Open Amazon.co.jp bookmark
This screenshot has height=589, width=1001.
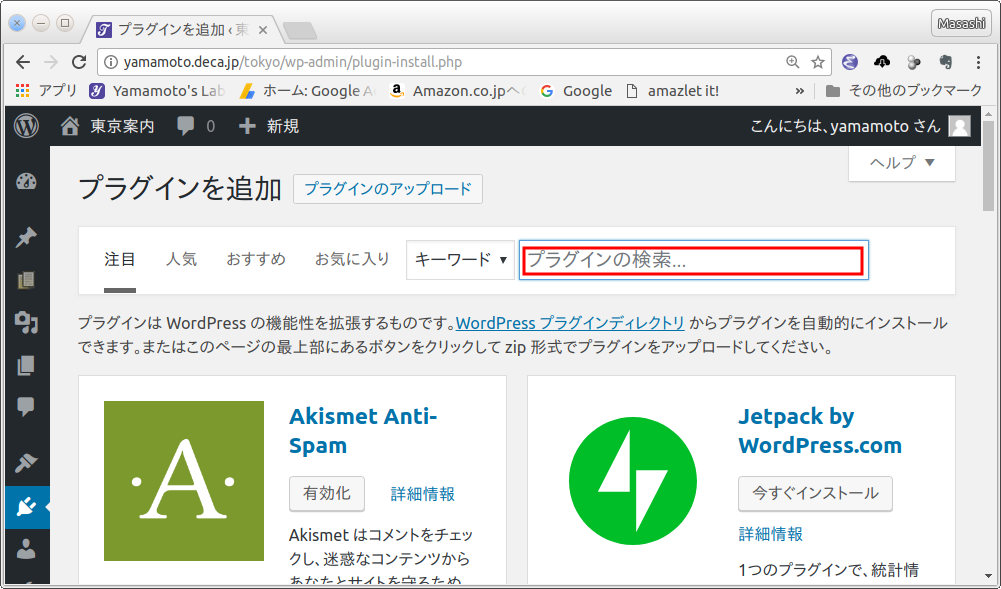(x=457, y=91)
